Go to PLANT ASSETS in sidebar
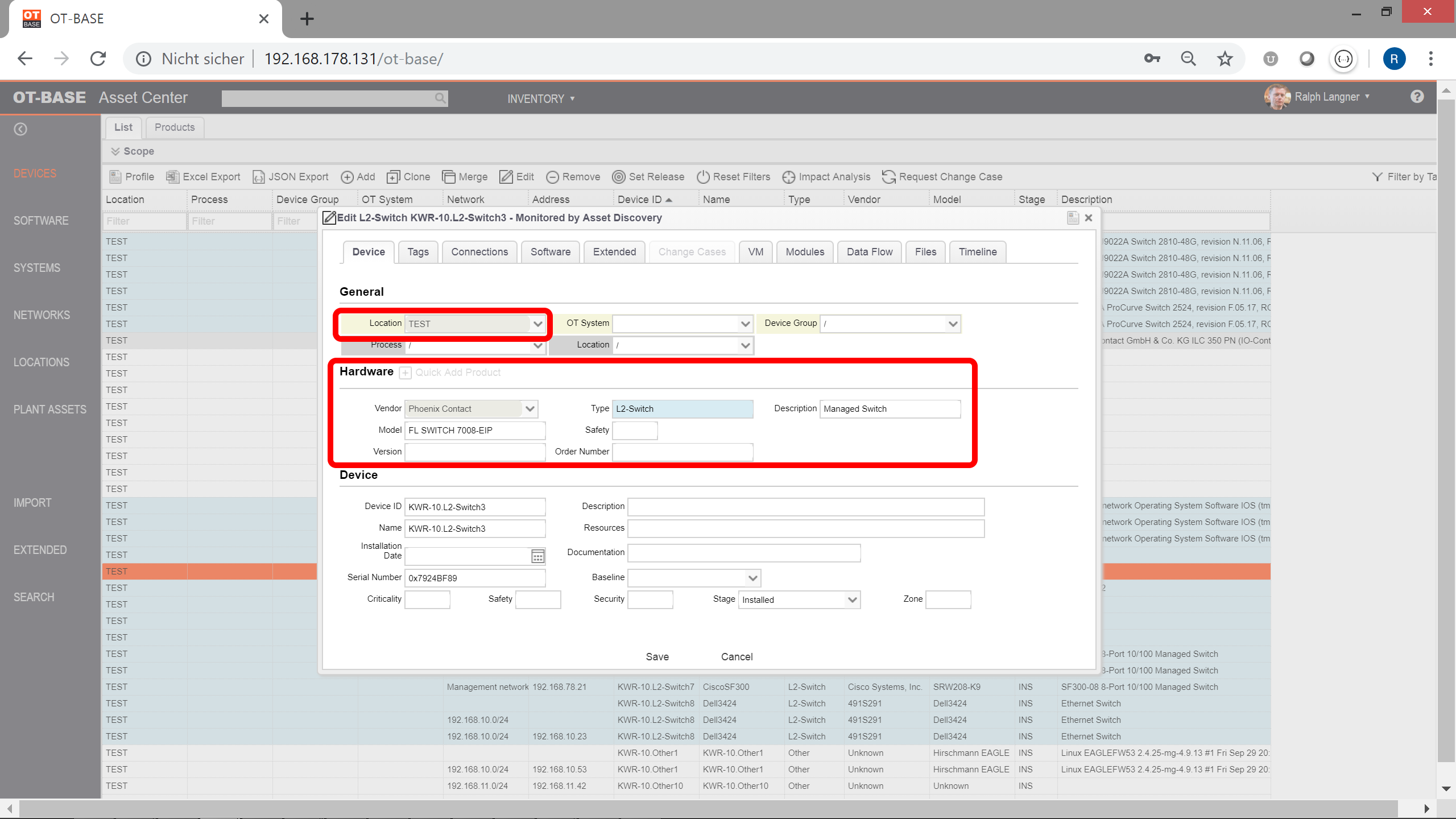The width and height of the screenshot is (1456, 819). click(50, 409)
